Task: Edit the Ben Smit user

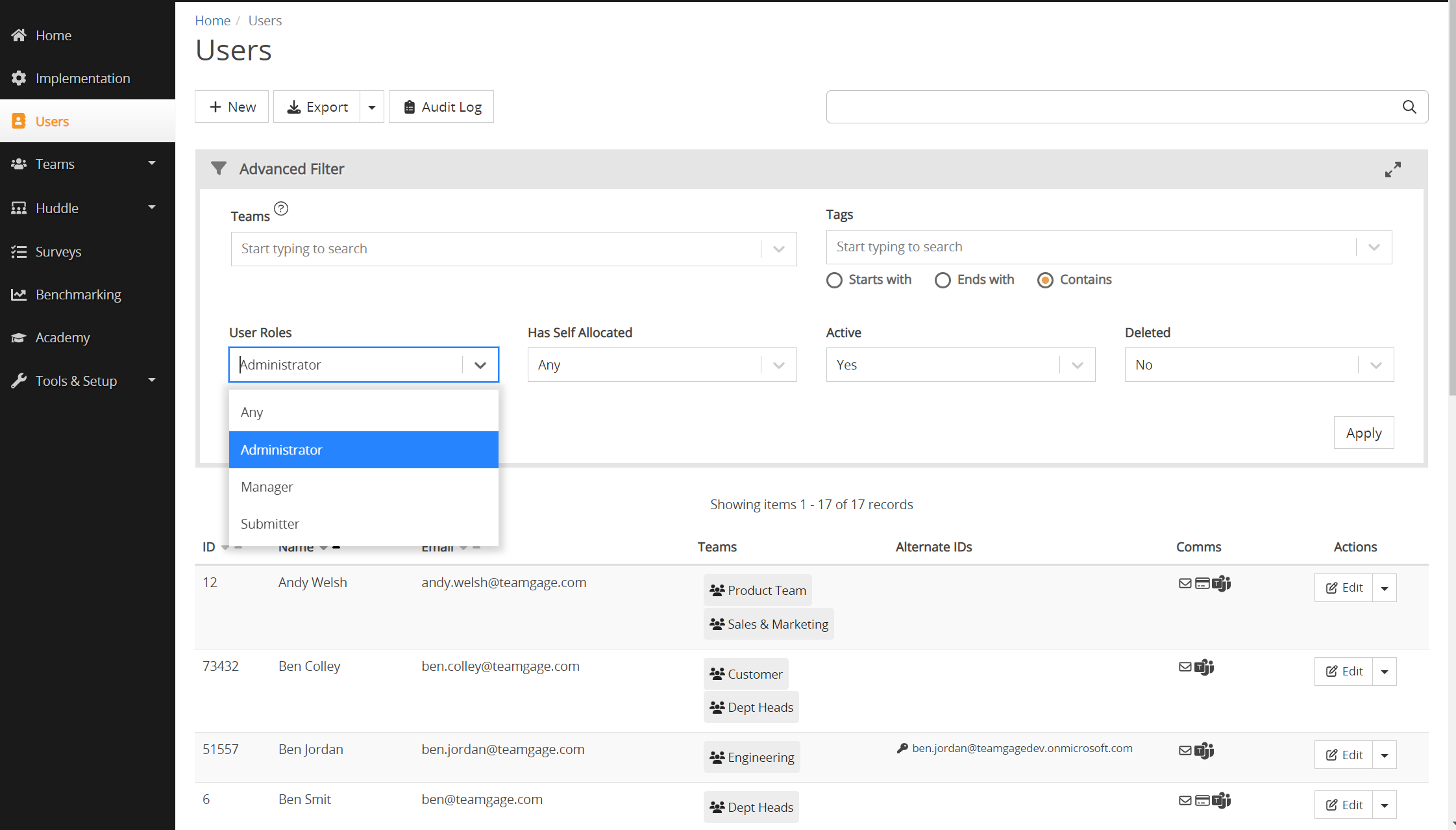Action: 1344,805
